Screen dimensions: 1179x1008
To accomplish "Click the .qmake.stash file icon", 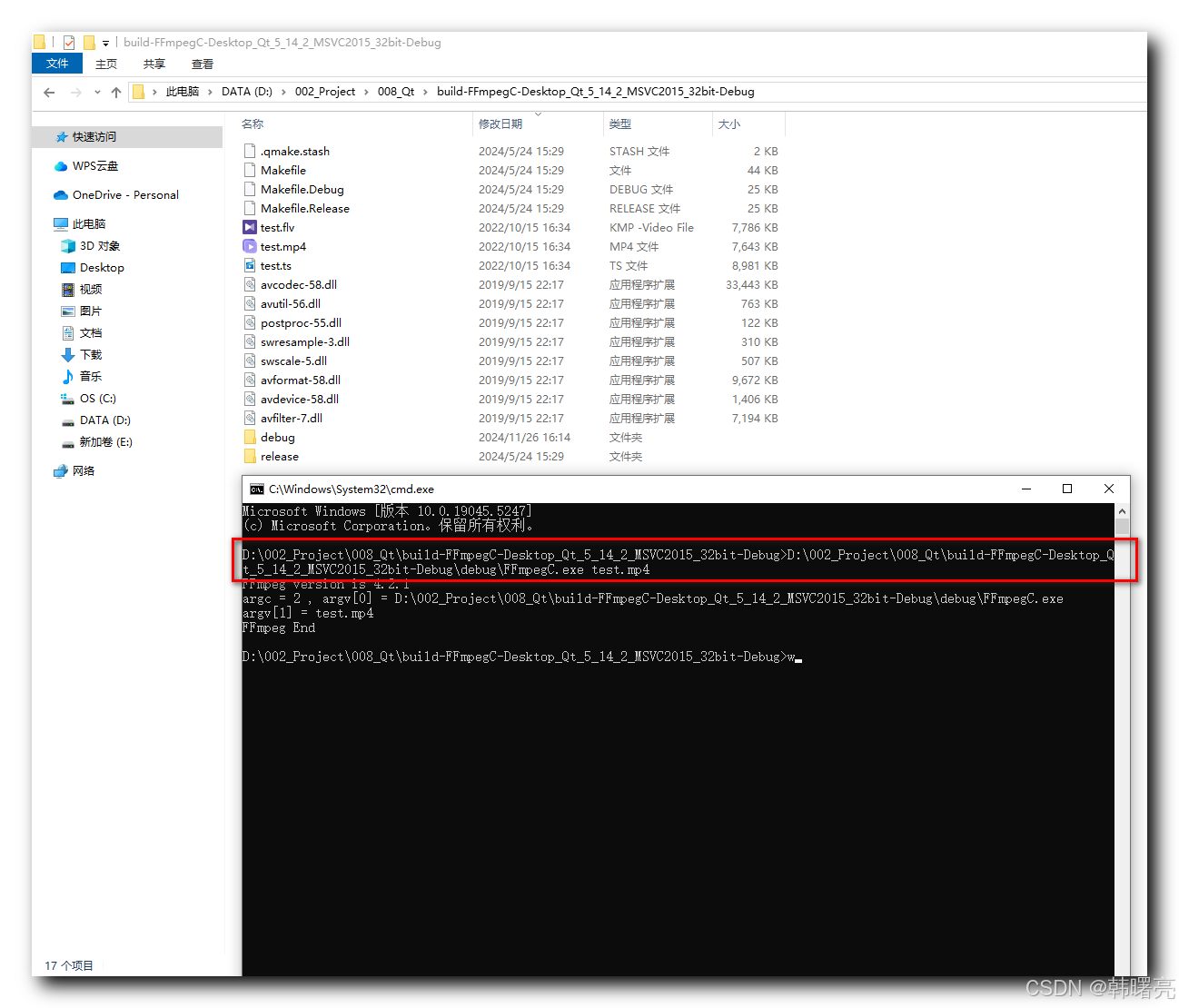I will point(250,151).
